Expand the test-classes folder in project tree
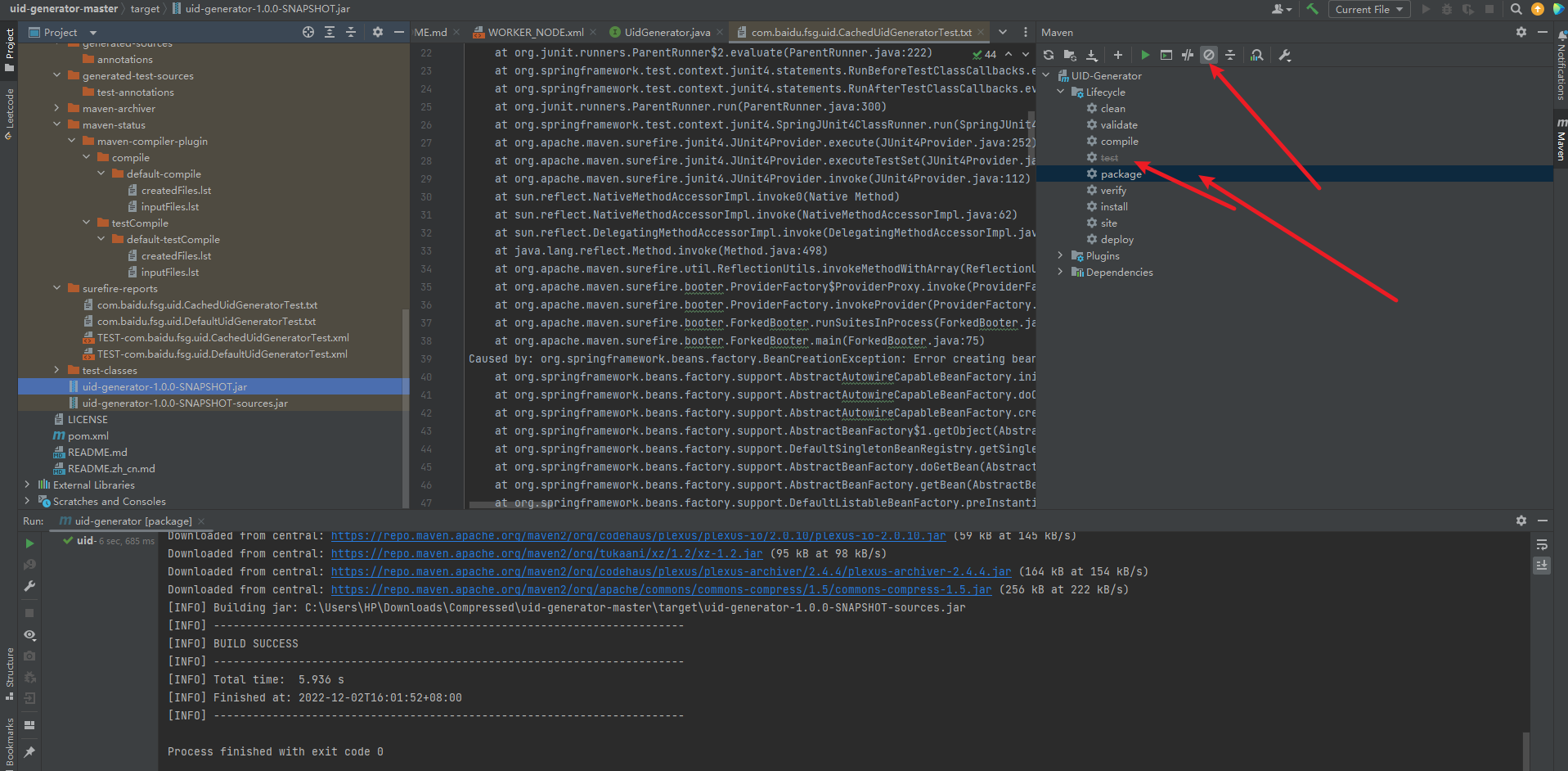1568x771 pixels. point(56,371)
